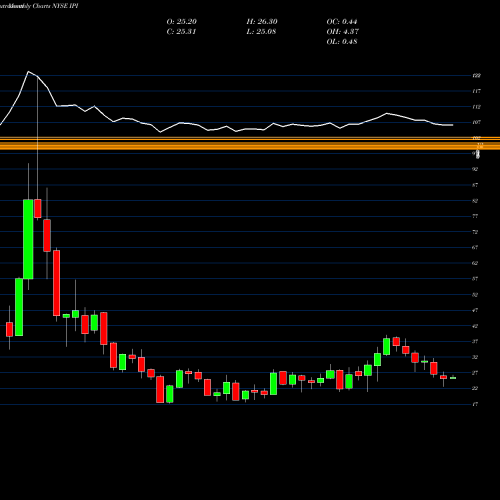
Task: Click the 'OC: 0.44' reading
Action: click(x=342, y=22)
